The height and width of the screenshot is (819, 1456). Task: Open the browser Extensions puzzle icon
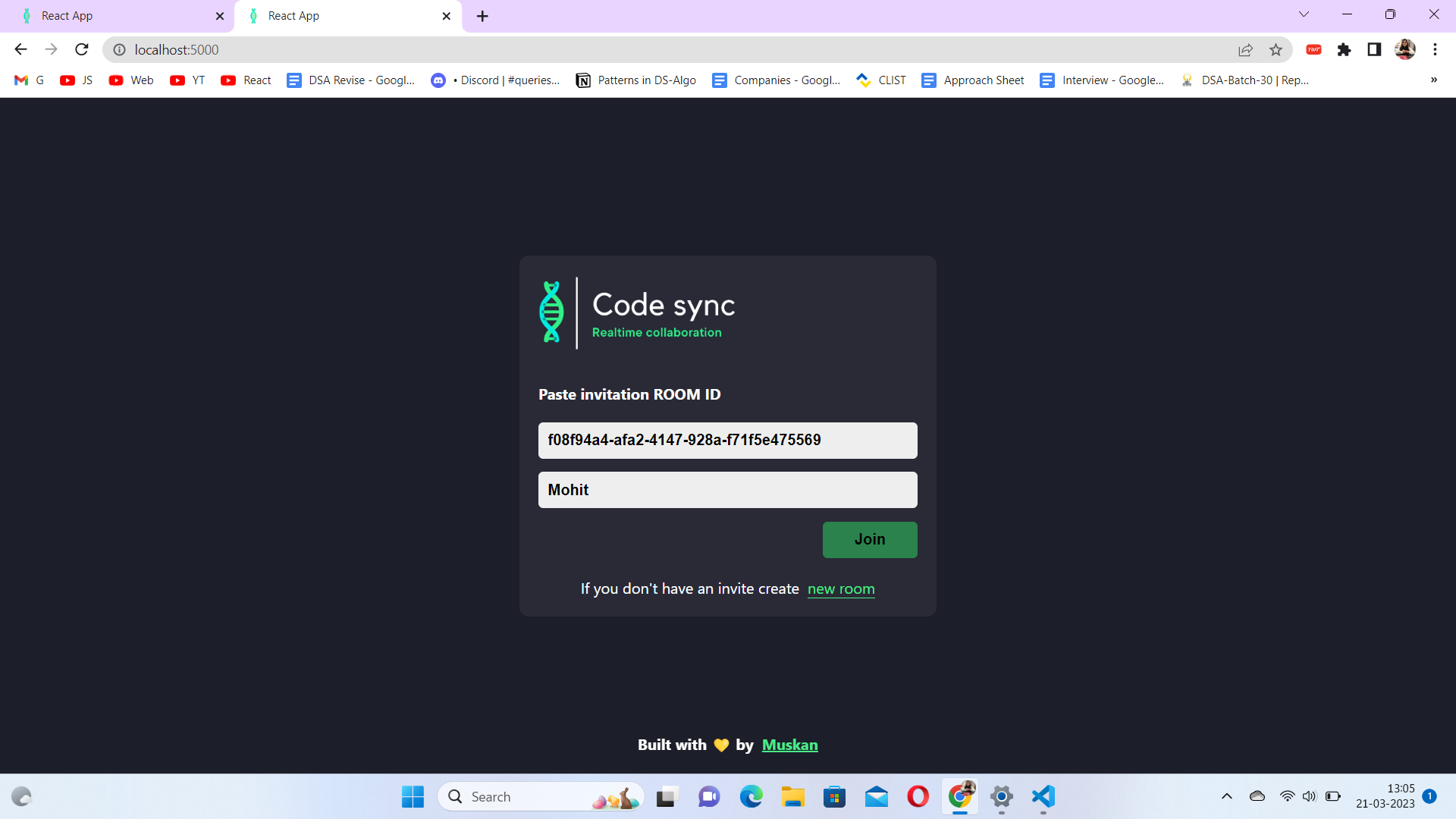click(x=1344, y=49)
